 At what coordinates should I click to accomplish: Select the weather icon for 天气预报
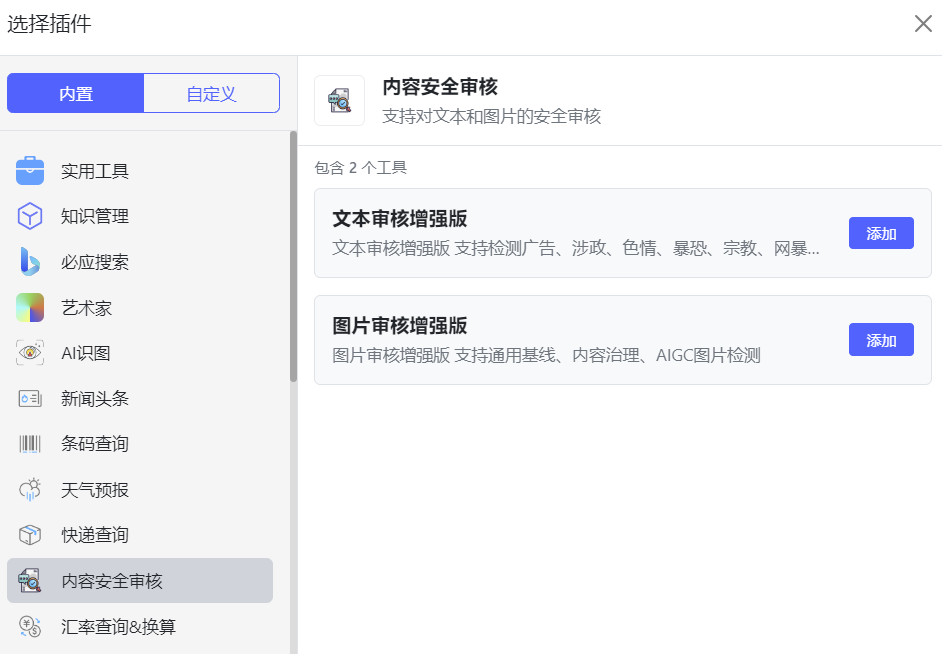click(30, 490)
